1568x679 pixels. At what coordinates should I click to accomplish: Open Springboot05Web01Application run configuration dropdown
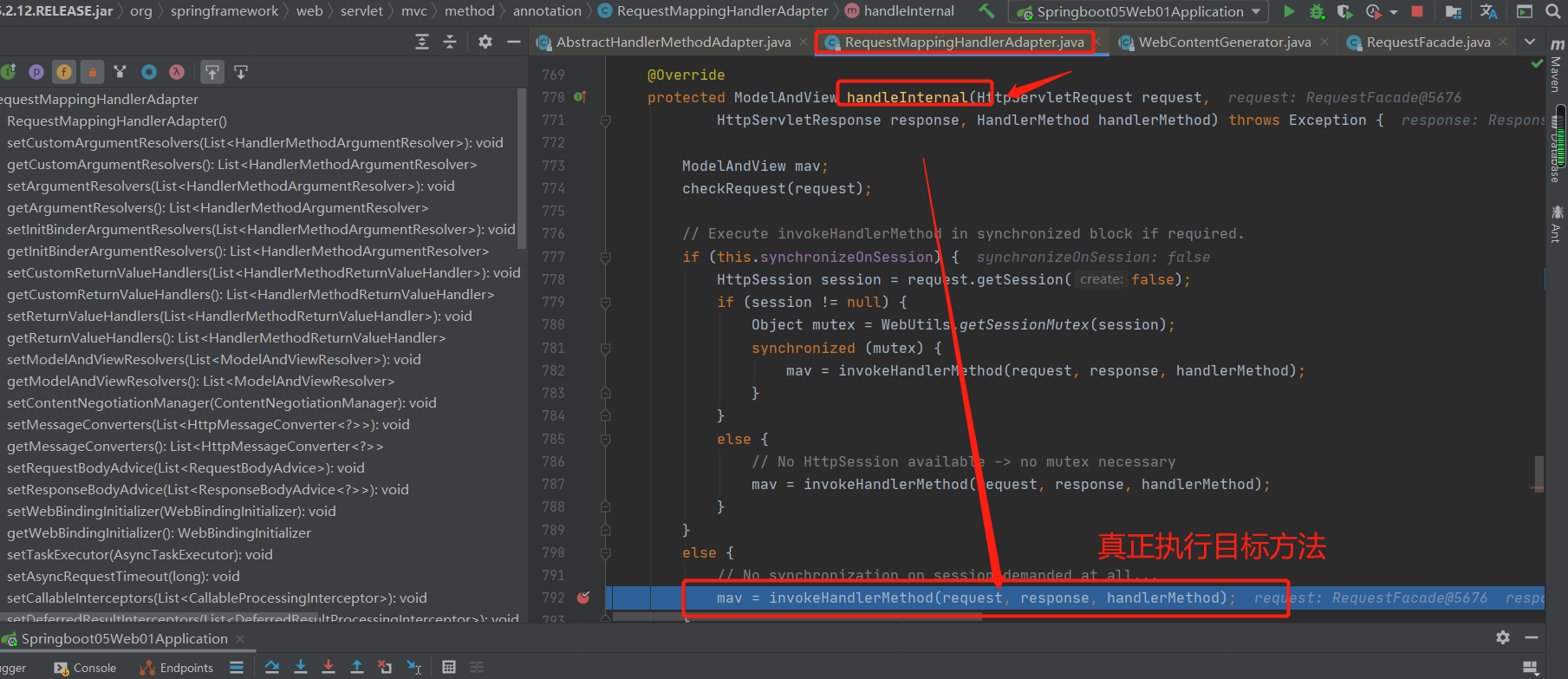click(1139, 11)
